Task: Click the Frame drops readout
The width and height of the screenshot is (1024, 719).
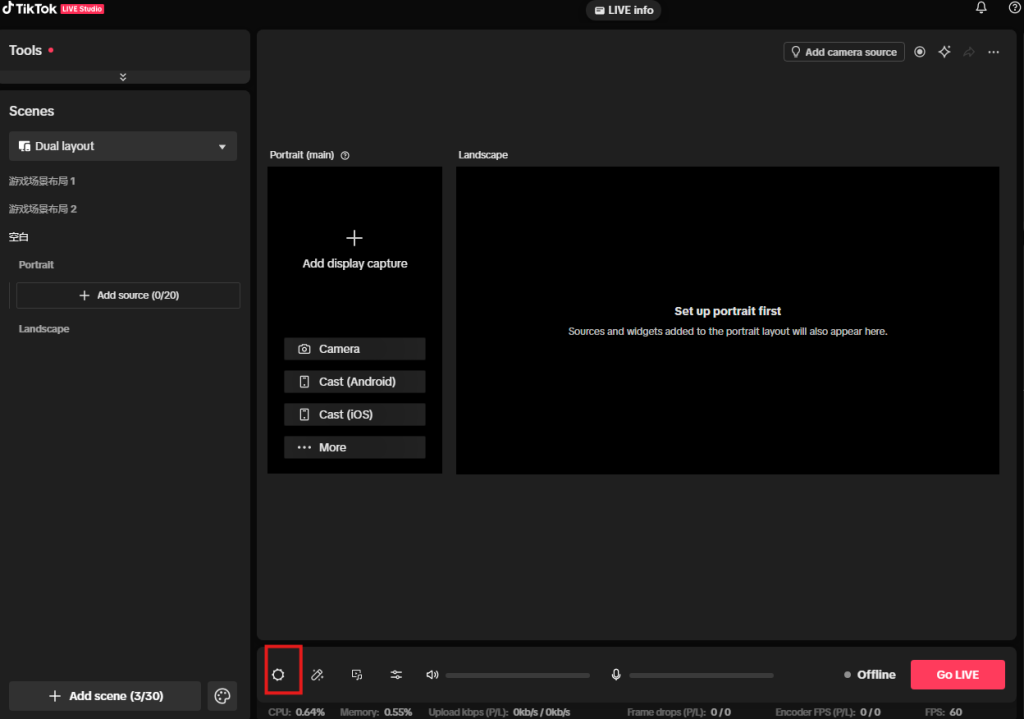Action: pos(679,712)
